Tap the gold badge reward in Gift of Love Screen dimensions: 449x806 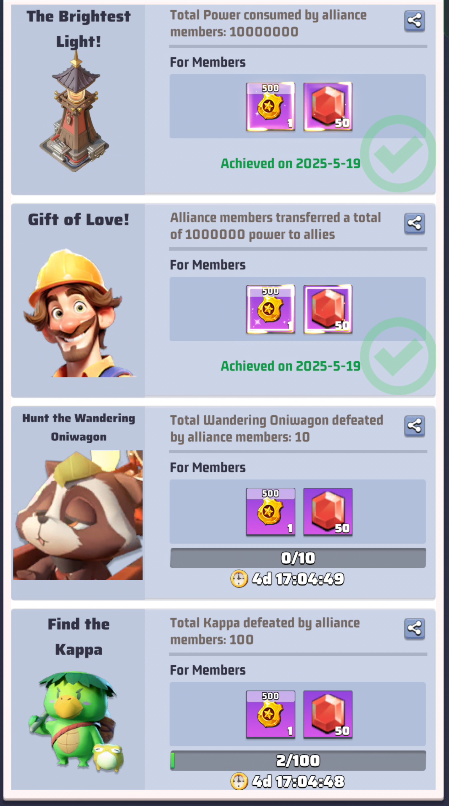coord(271,309)
